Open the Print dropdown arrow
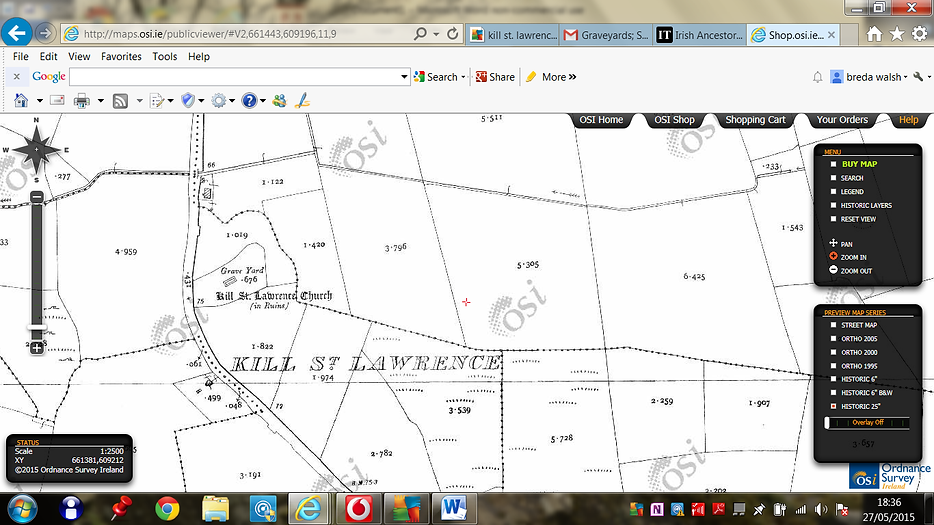Screen dimensions: 934x525 [x=100, y=101]
